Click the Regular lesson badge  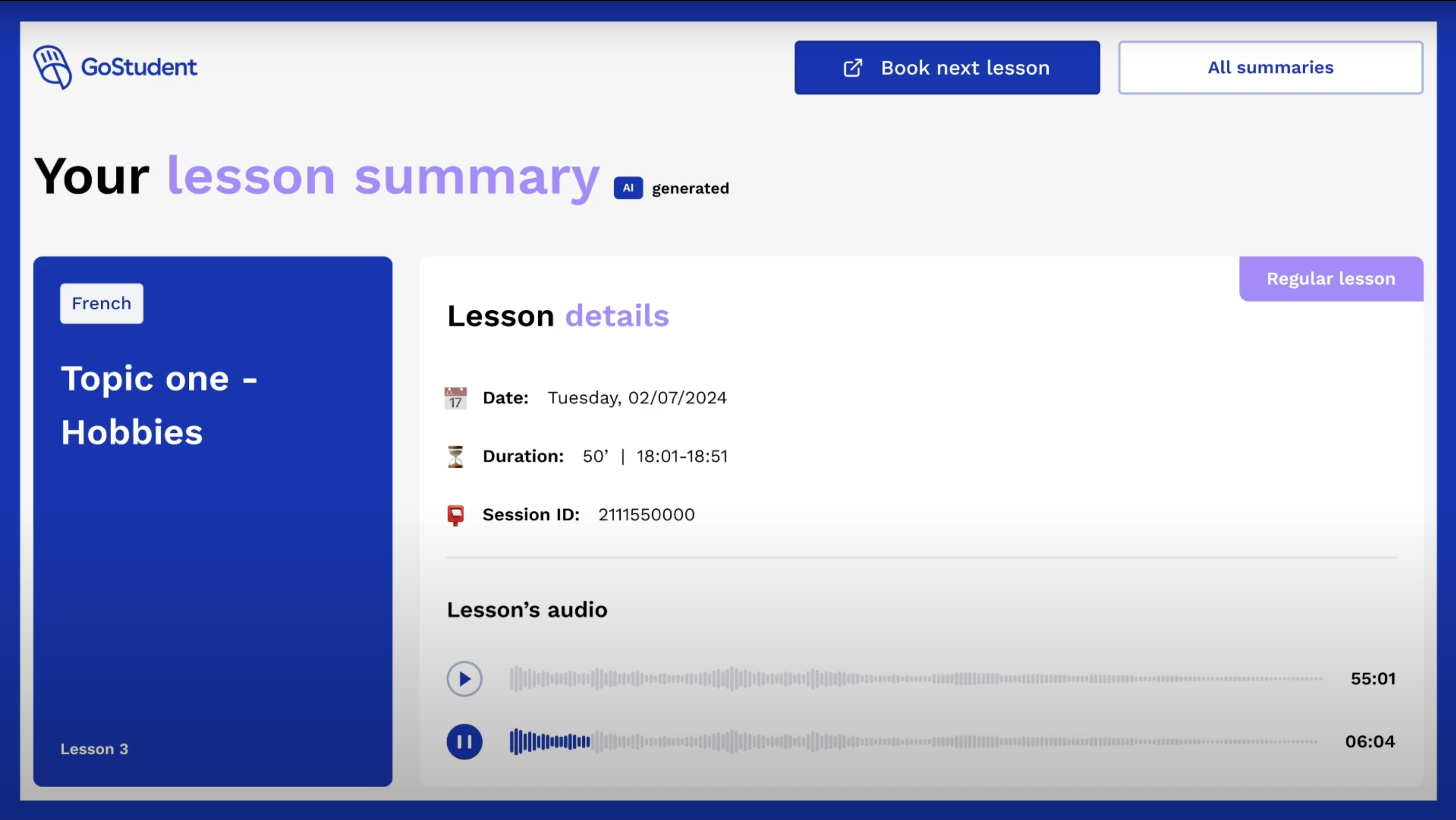1331,278
